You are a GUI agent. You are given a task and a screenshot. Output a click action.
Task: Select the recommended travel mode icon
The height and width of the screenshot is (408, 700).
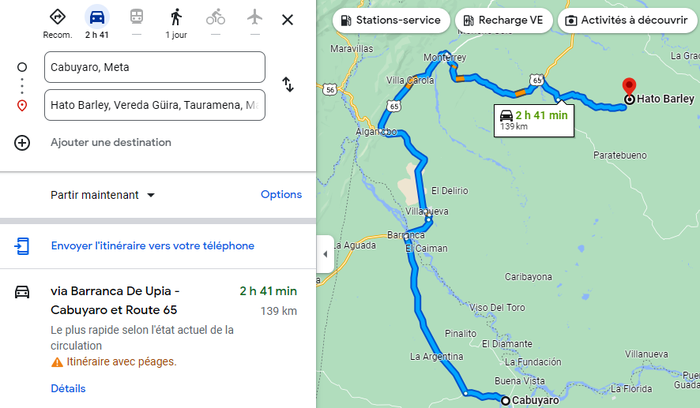pos(57,17)
